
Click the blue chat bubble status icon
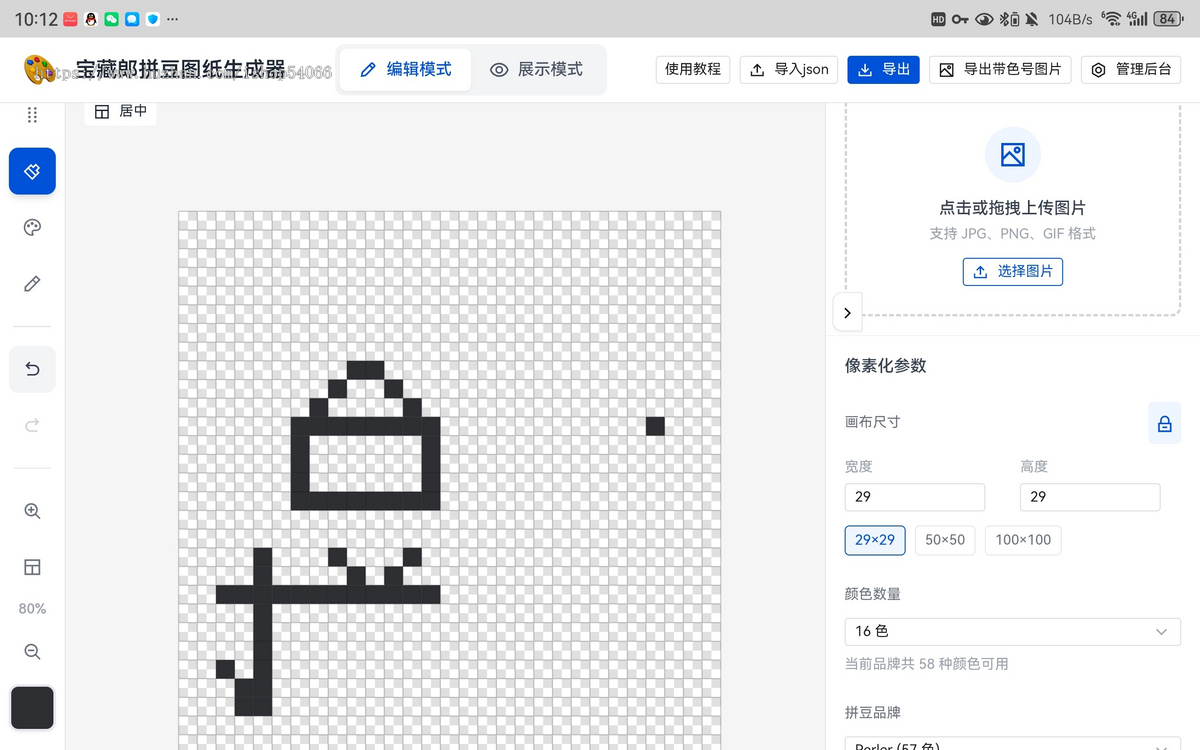(132, 19)
